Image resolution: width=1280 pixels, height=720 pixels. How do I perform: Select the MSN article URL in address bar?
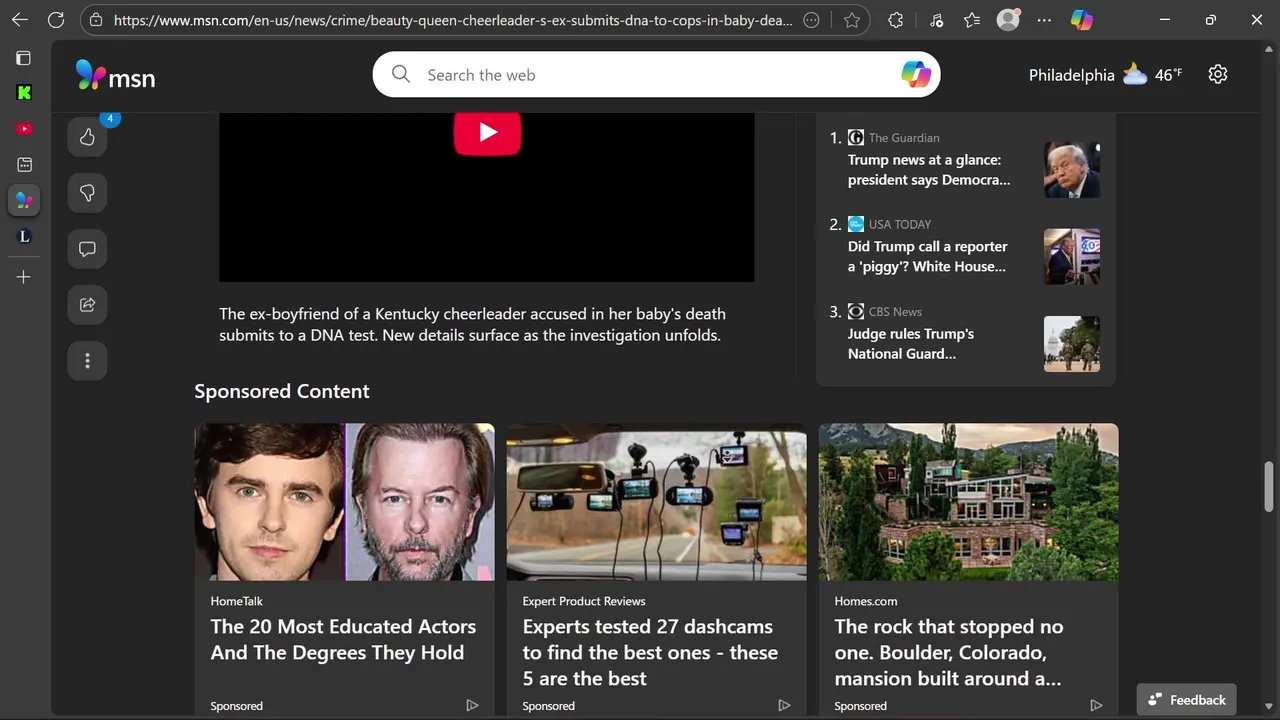453,20
